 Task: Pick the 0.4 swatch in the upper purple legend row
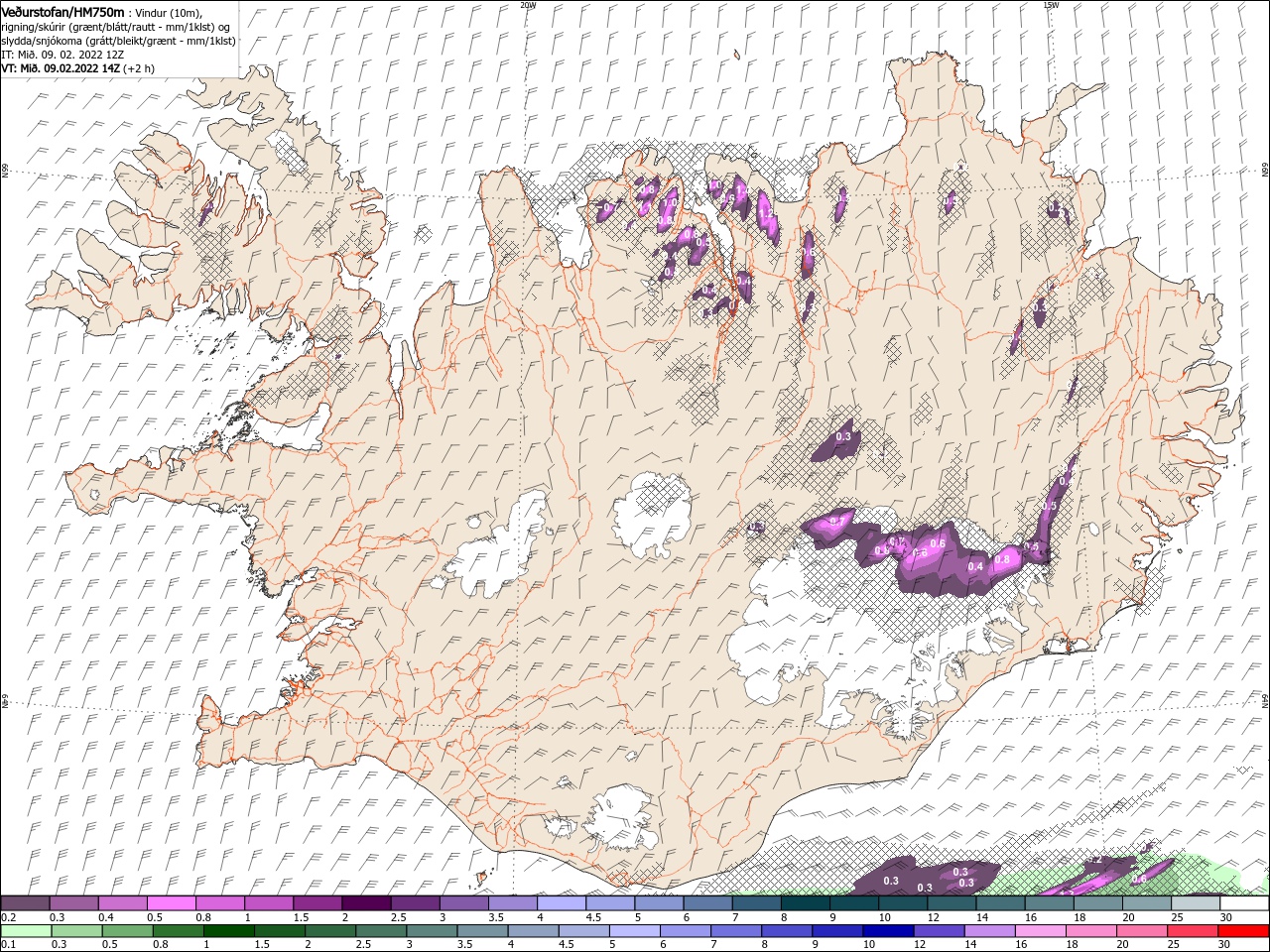(122, 903)
